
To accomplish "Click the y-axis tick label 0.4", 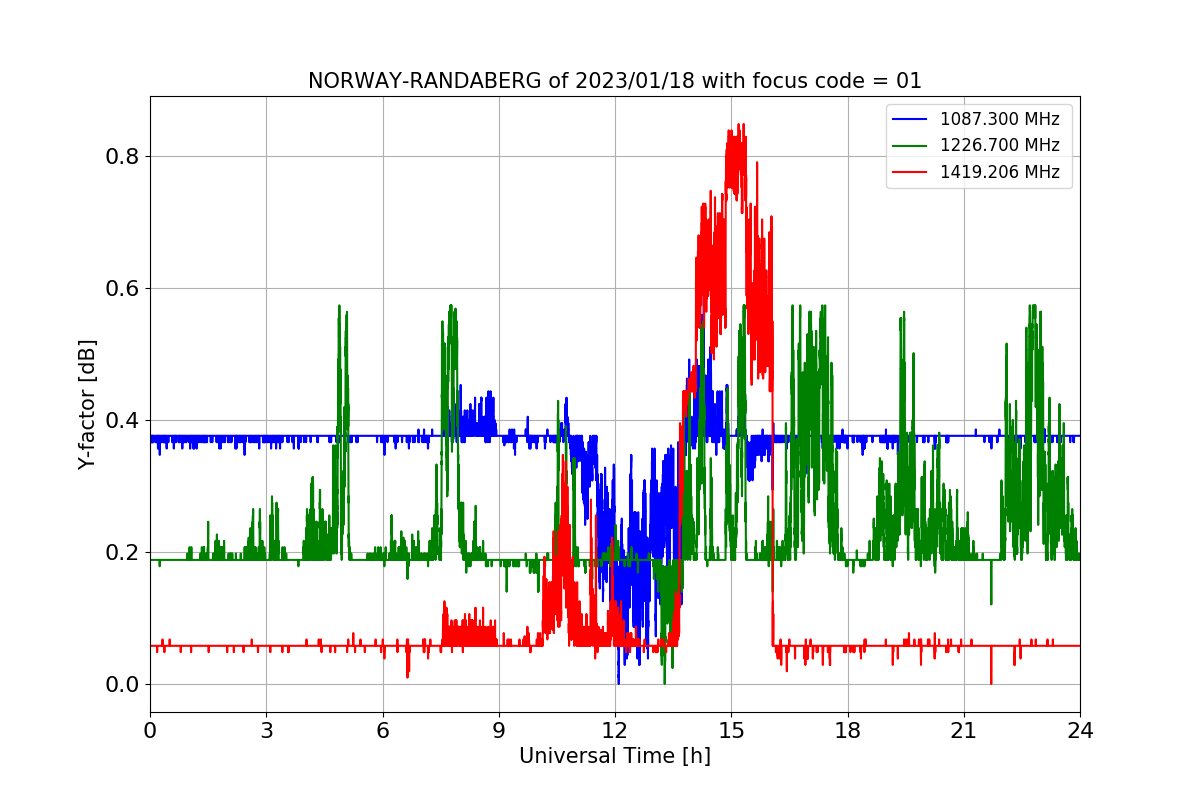I will coord(124,421).
